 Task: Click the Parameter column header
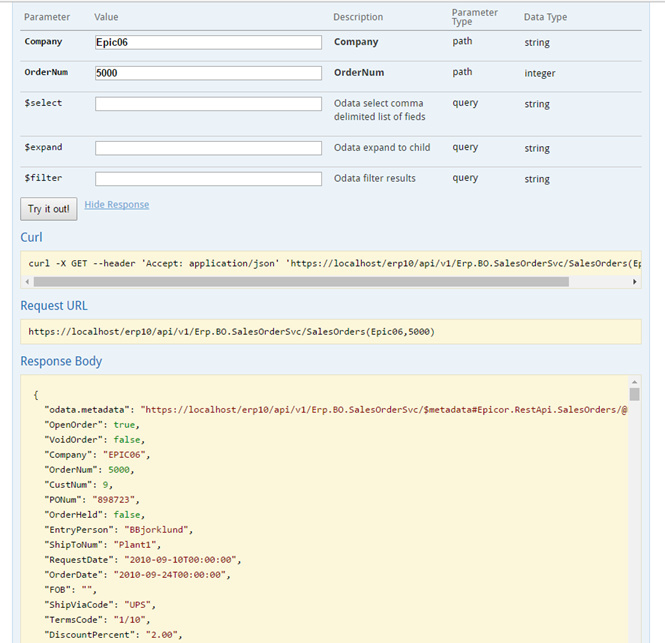(47, 17)
